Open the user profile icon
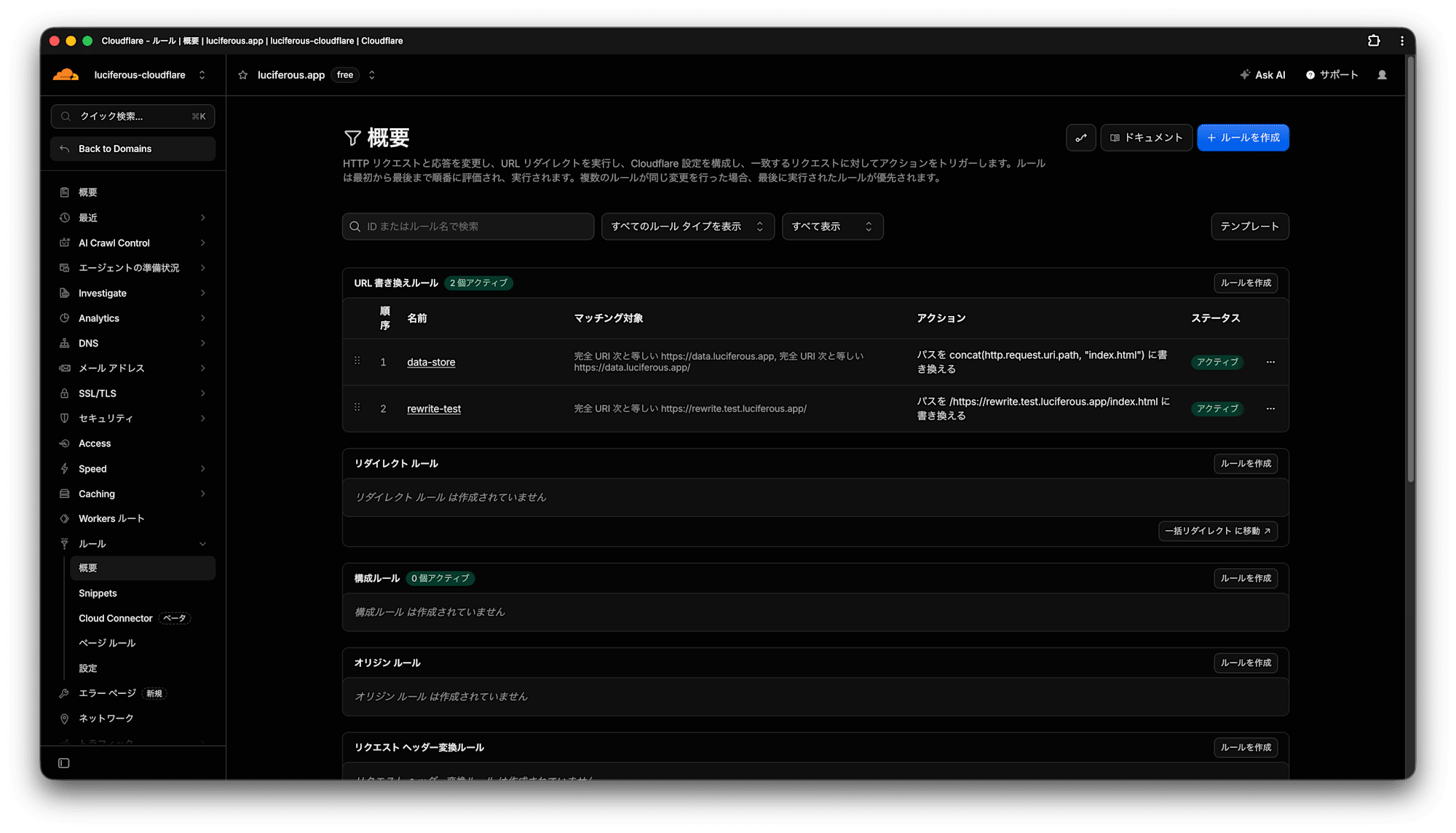The image size is (1456, 833). tap(1382, 75)
